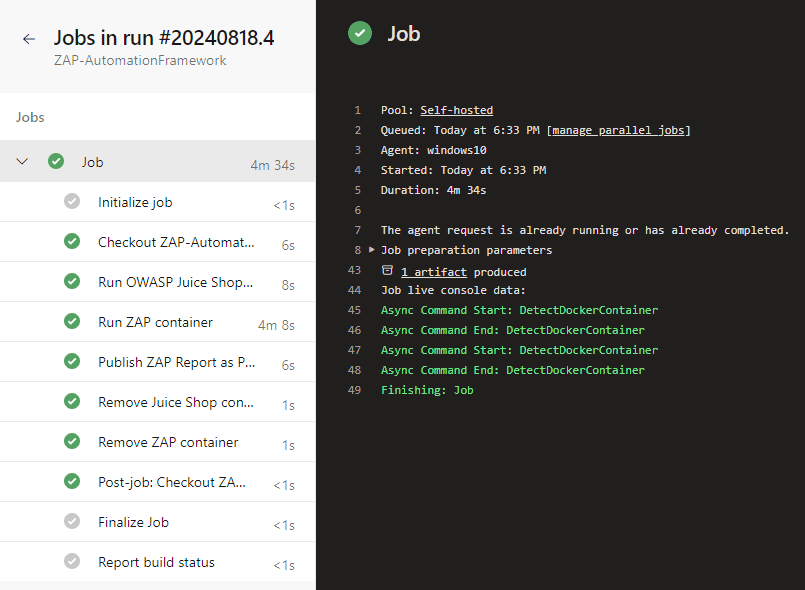
Task: Open the Self-hosted pool link
Action: coord(456,110)
